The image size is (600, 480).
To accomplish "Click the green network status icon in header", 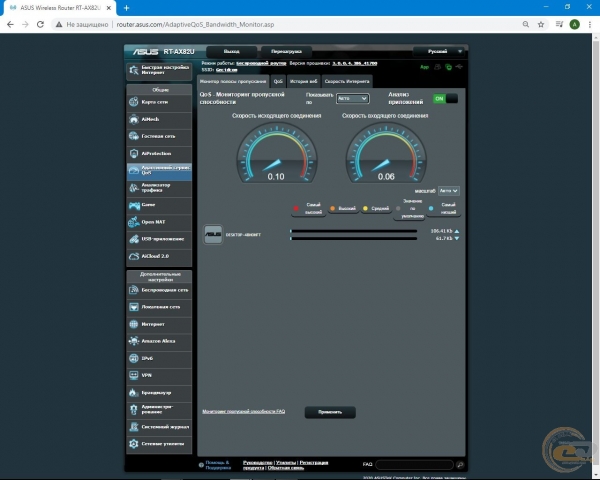I will pyautogui.click(x=448, y=67).
